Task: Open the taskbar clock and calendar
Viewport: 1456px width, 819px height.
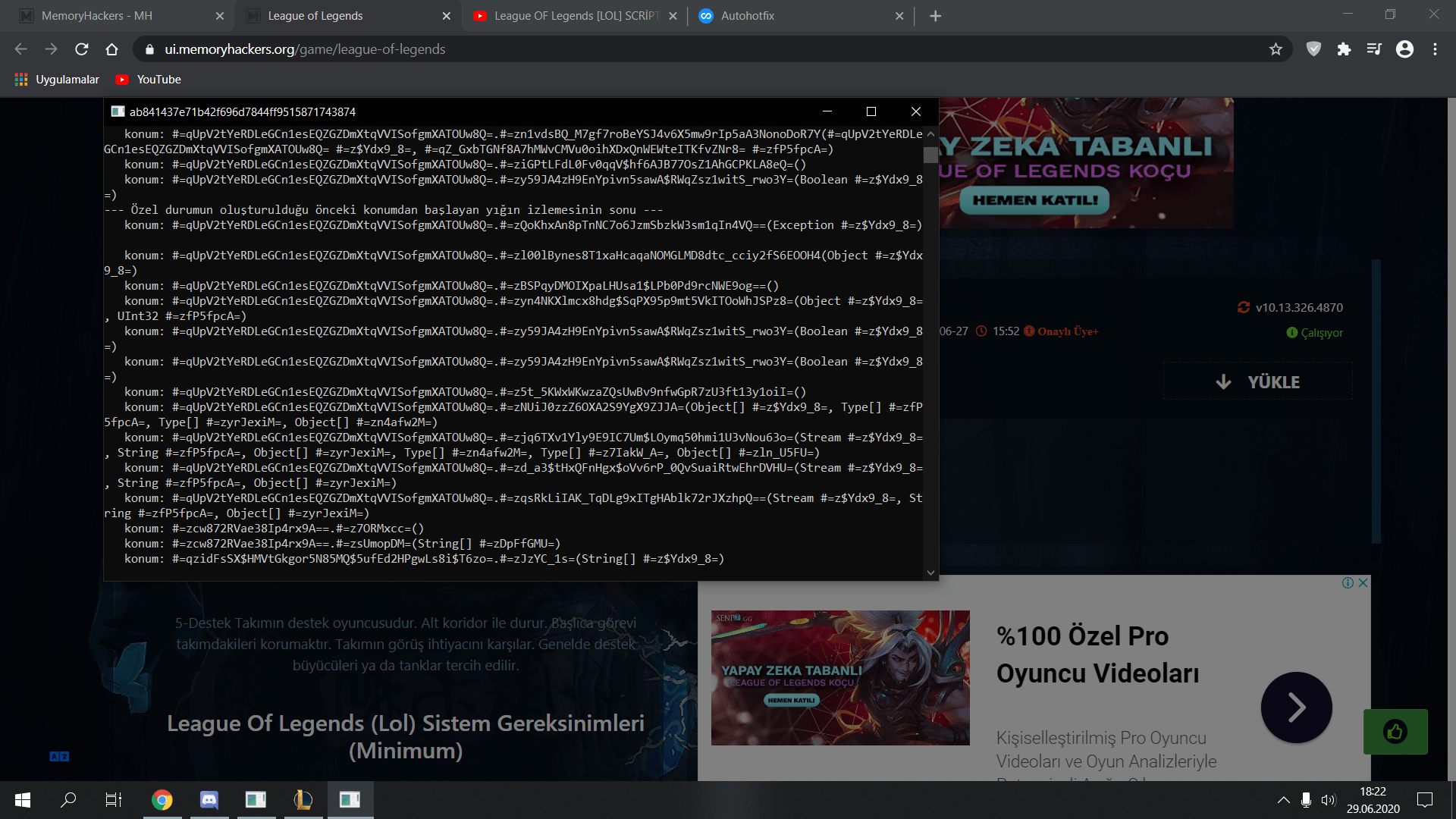Action: tap(1373, 800)
